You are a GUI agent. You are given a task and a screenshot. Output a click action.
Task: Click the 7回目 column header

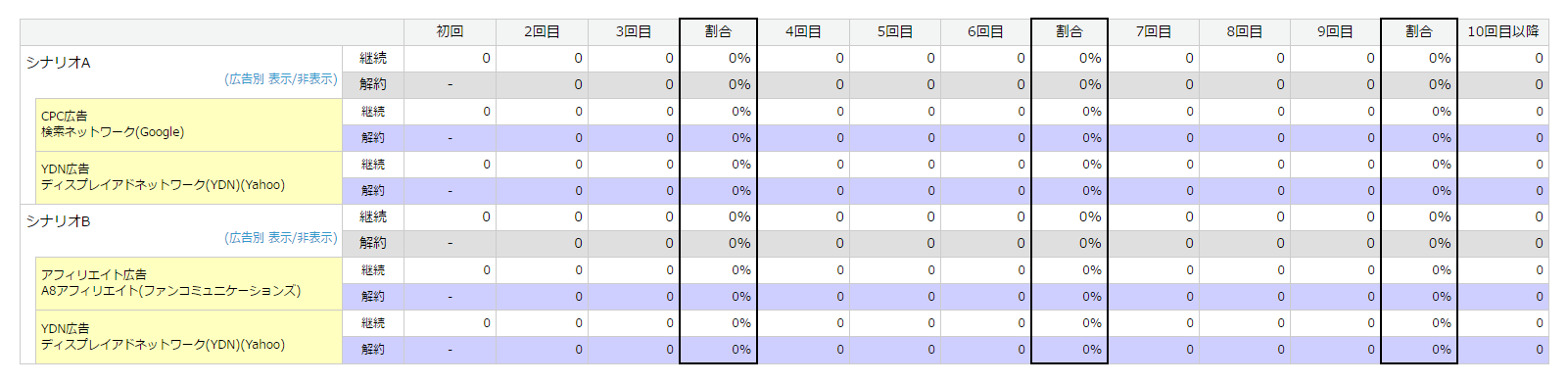(x=1154, y=32)
